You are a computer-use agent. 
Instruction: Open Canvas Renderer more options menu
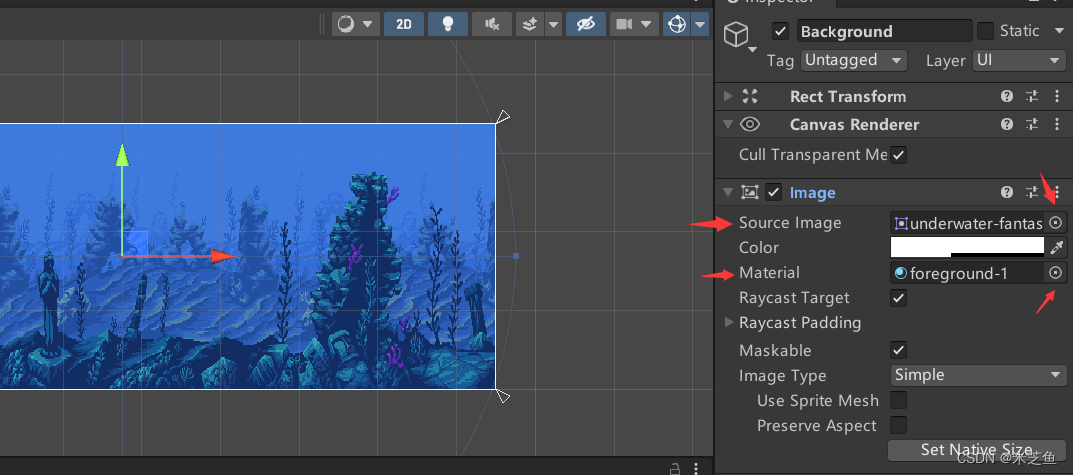pyautogui.click(x=1057, y=124)
